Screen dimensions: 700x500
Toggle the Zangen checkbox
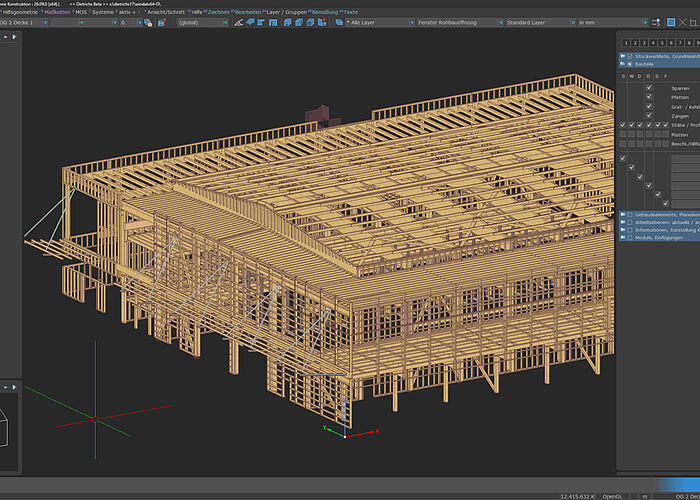pos(649,115)
